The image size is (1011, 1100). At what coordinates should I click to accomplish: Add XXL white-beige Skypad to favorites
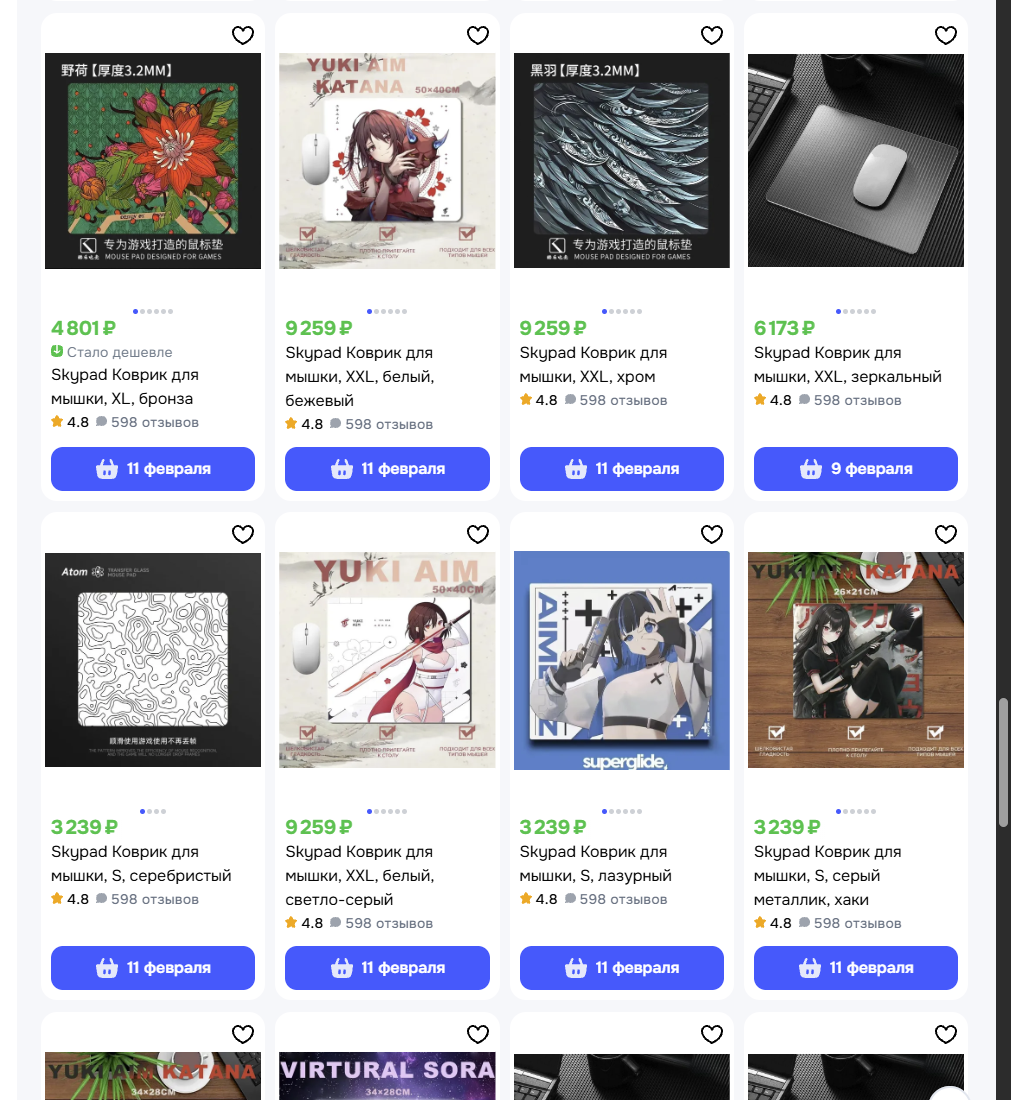[x=478, y=35]
